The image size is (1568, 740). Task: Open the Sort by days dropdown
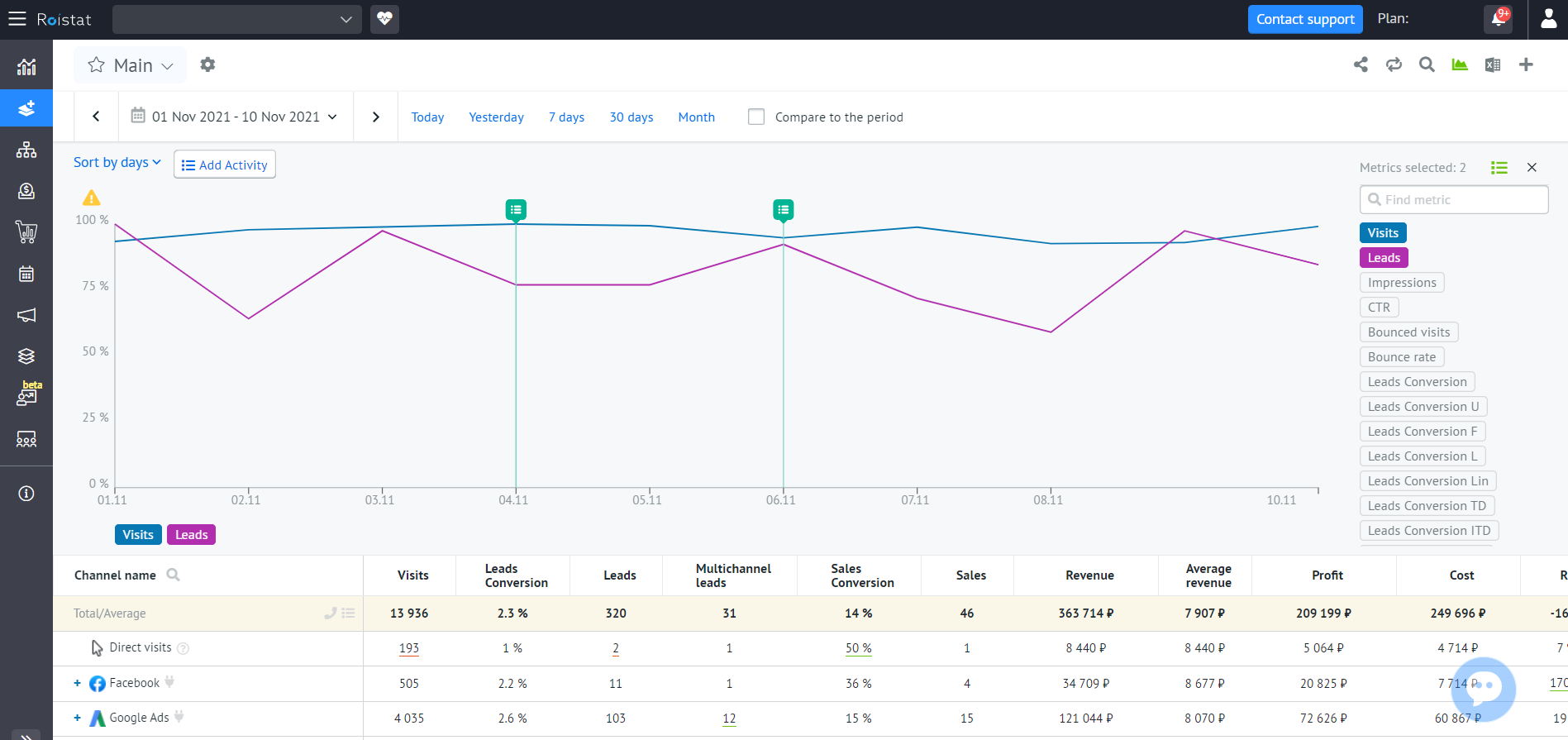click(x=117, y=162)
